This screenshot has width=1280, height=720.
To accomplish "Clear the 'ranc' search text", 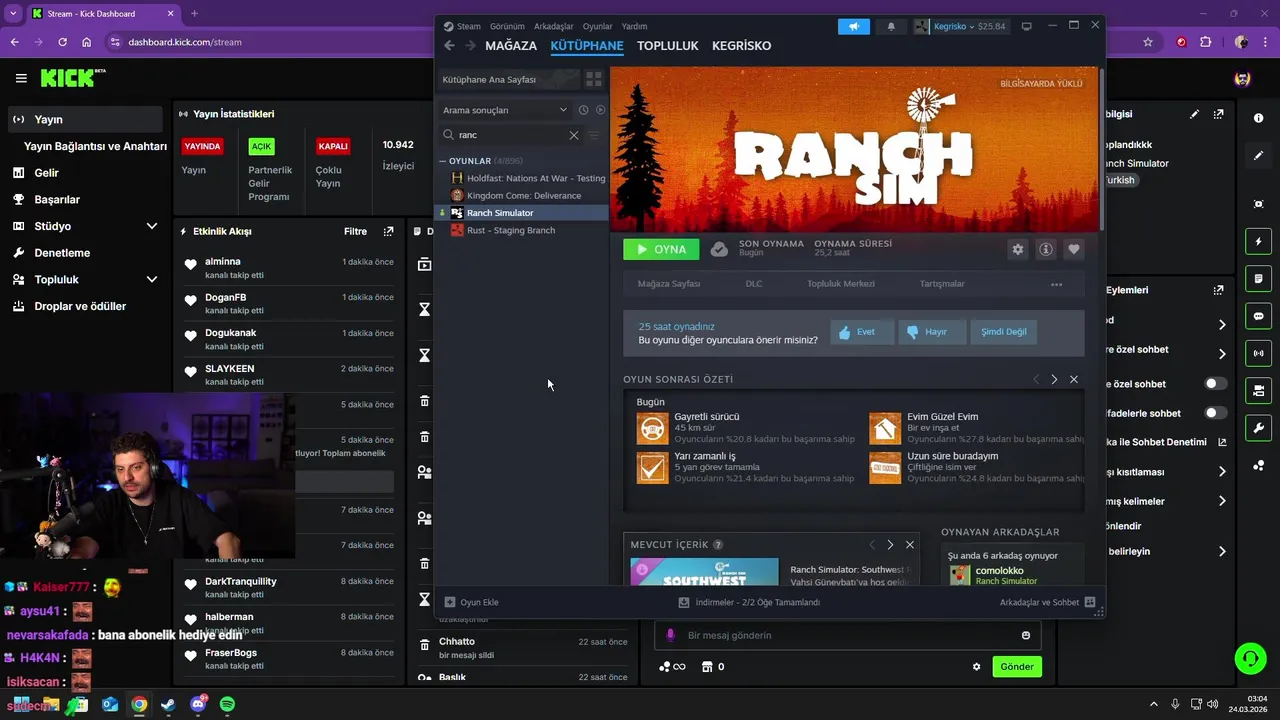I will [574, 135].
